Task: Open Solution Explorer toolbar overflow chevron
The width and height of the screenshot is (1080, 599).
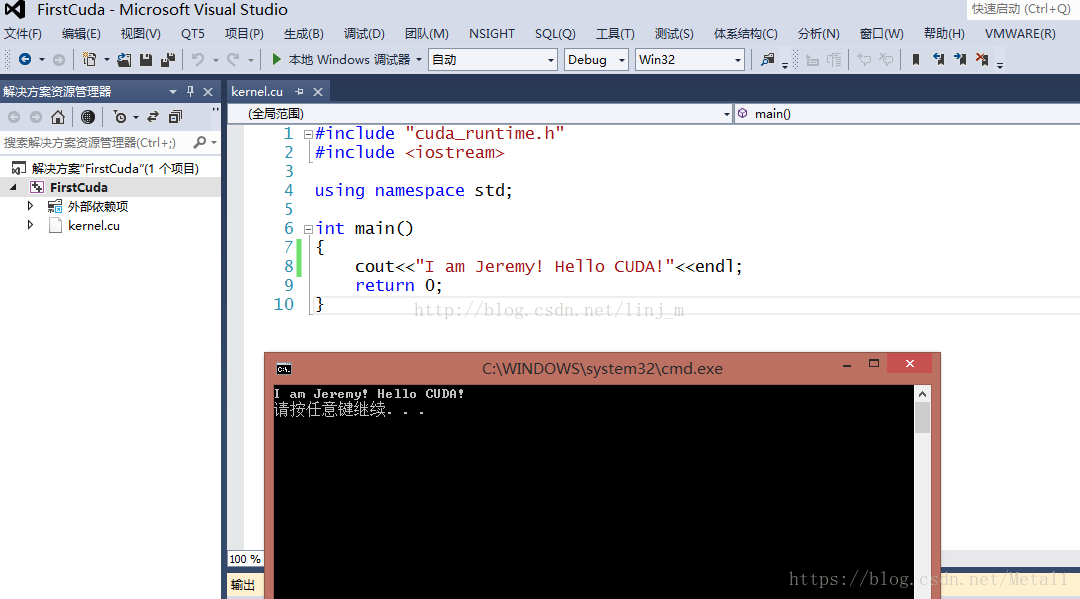Action: (x=216, y=109)
